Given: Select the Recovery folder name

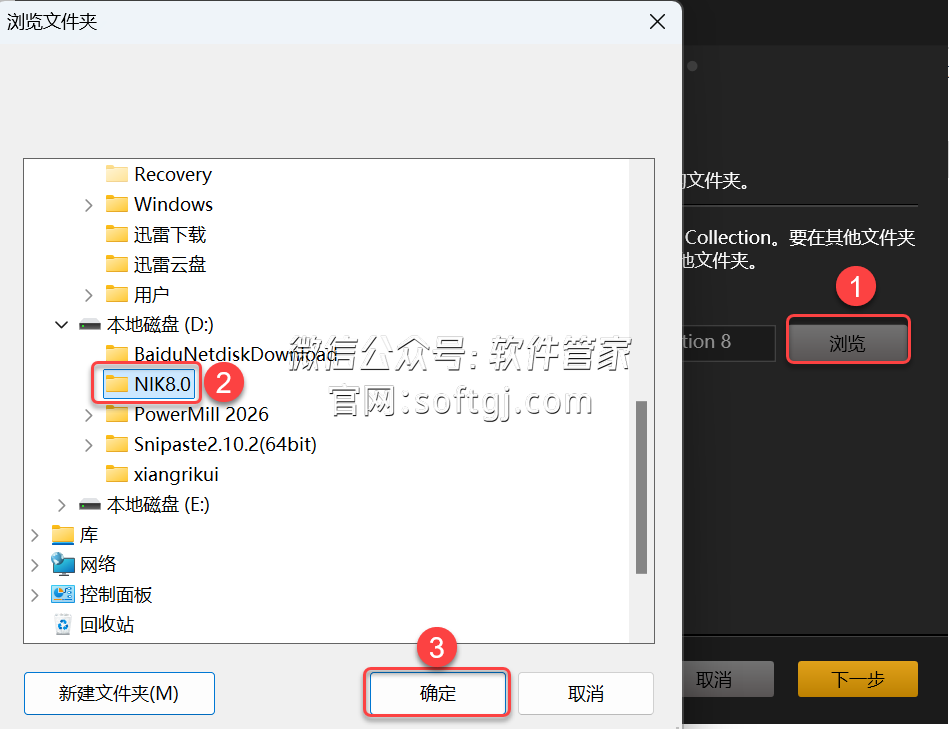Looking at the screenshot, I should click(172, 174).
